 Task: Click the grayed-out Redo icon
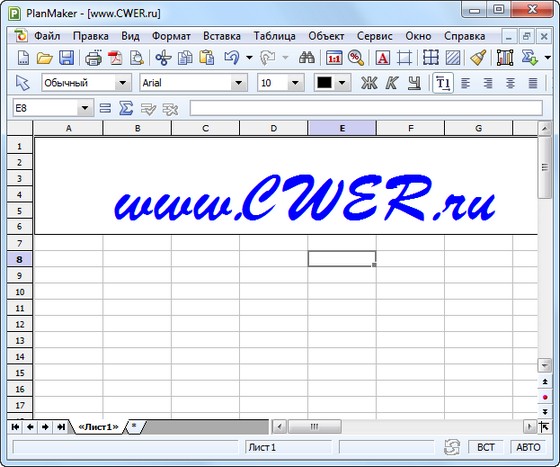tap(268, 57)
